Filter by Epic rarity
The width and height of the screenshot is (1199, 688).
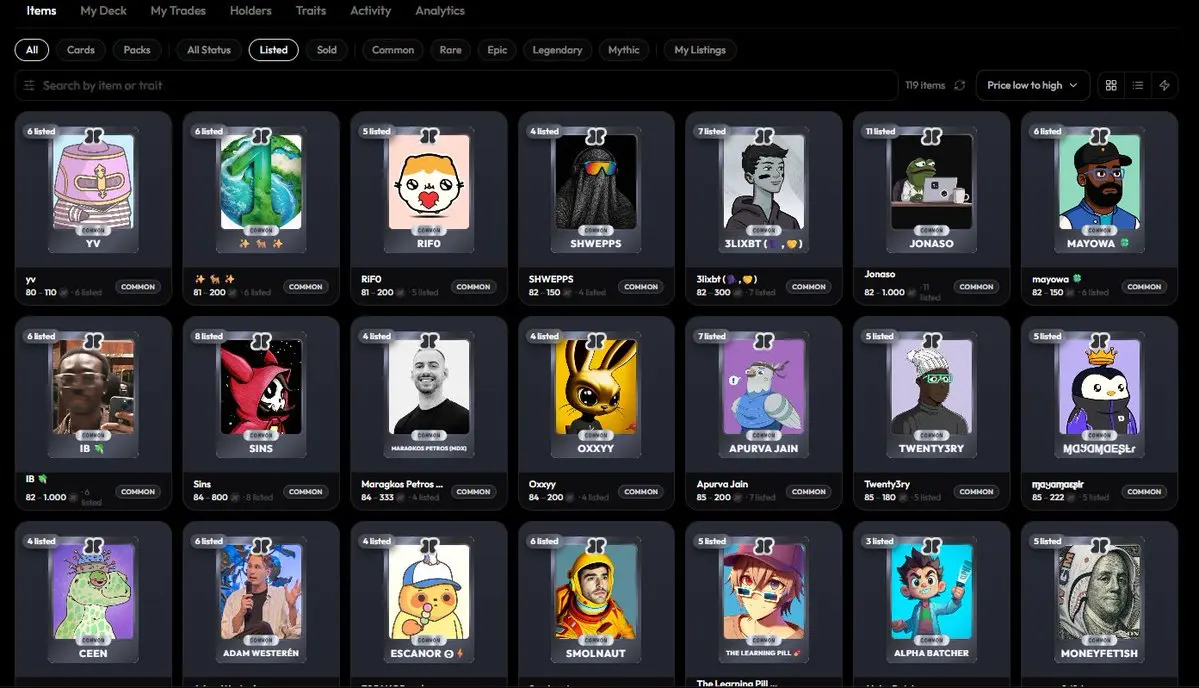tap(497, 50)
